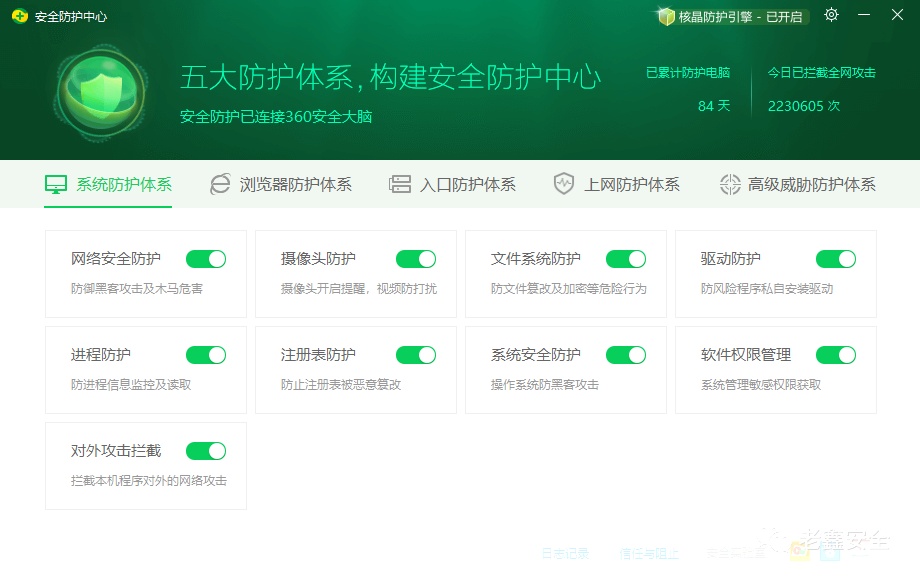This screenshot has width=920, height=580.
Task: Toggle the 系统安全防护 switch
Action: pyautogui.click(x=626, y=355)
